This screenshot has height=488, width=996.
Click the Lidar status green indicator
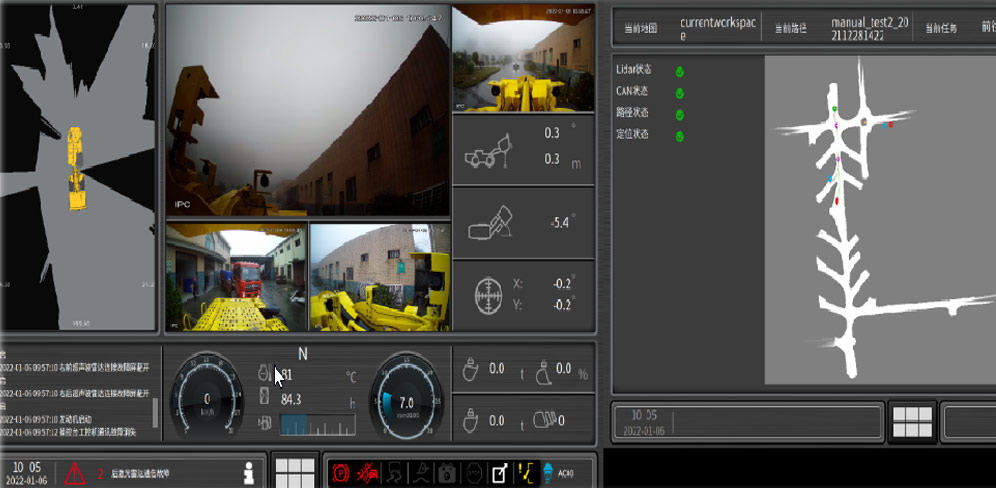679,71
